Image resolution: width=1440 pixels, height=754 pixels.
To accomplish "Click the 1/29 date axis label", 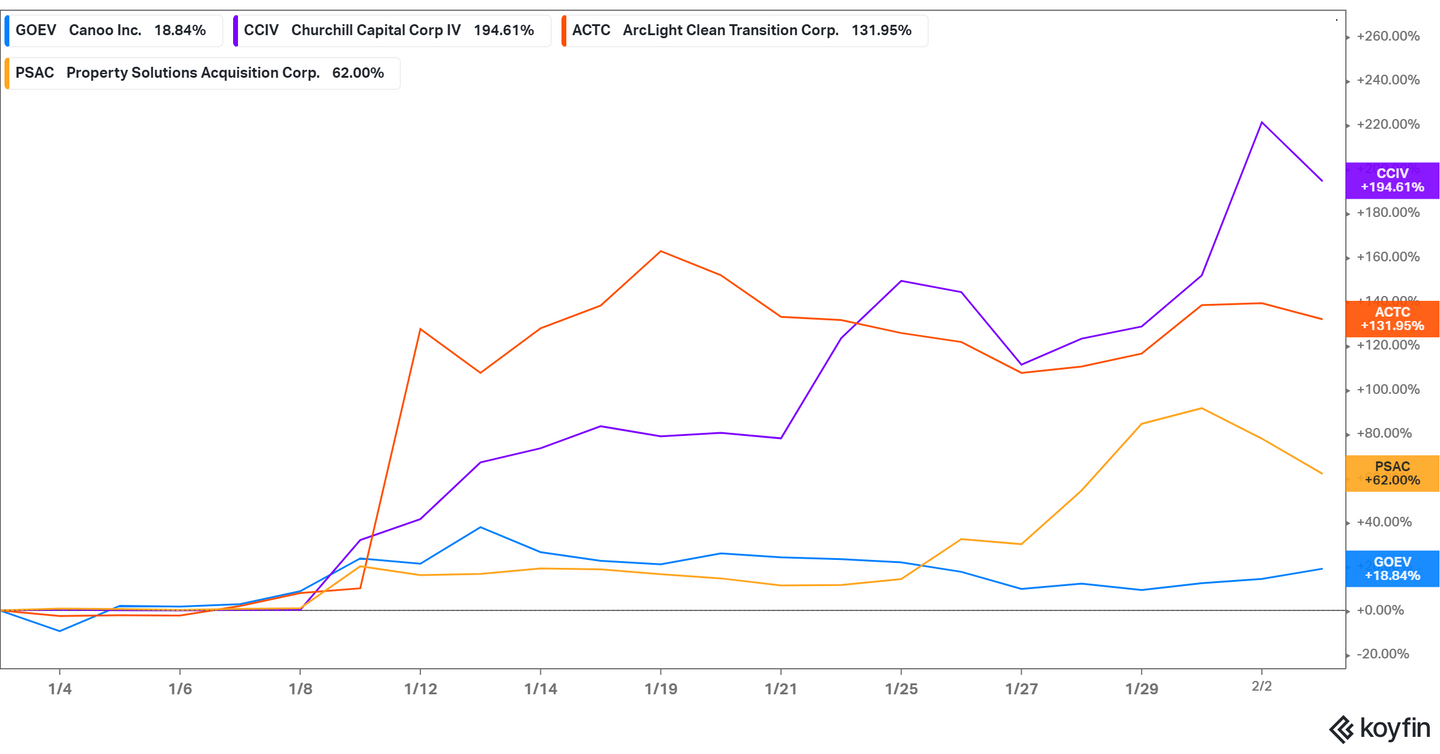I will pyautogui.click(x=1141, y=688).
